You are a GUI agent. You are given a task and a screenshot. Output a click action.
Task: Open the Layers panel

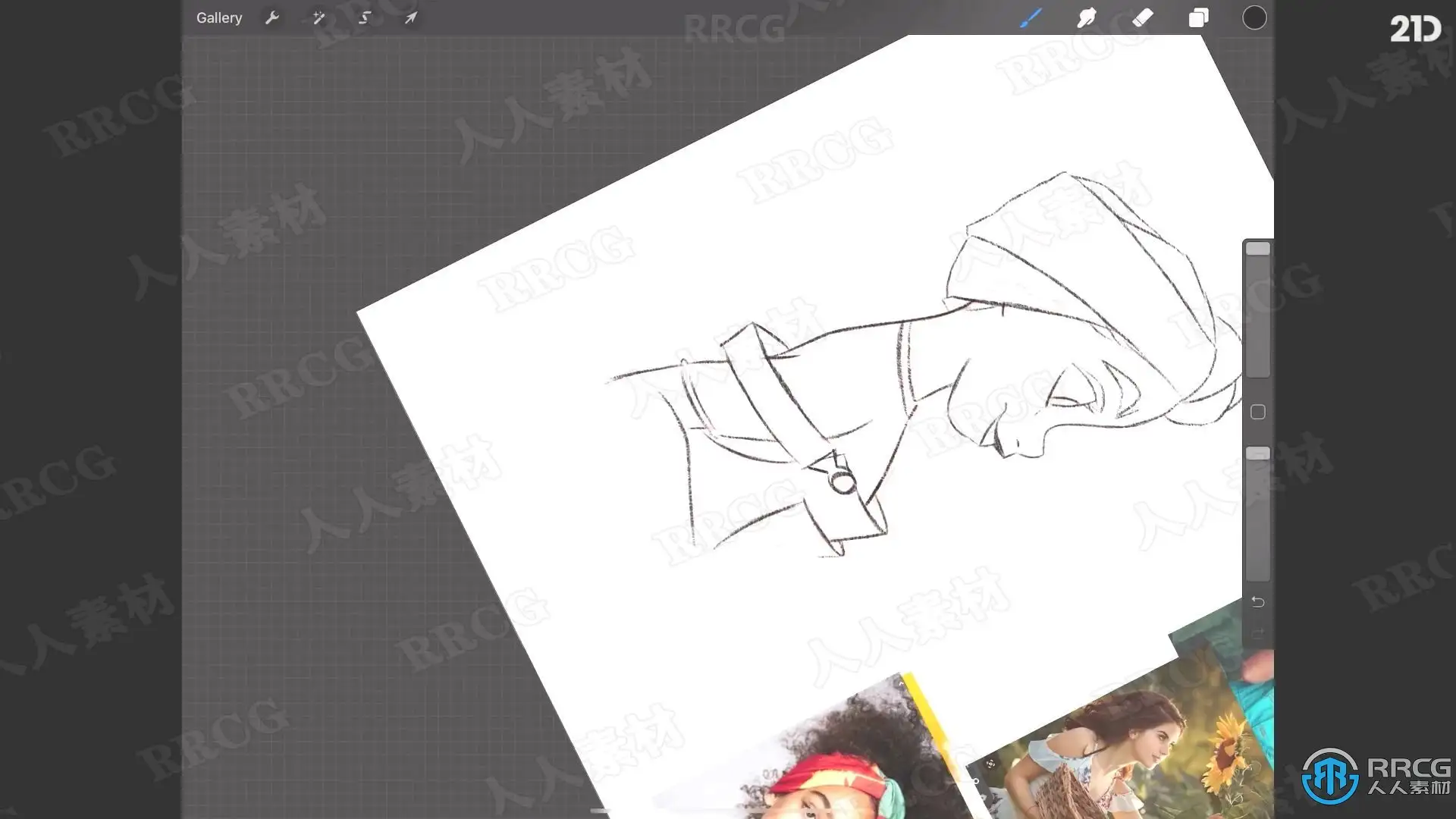(x=1198, y=17)
